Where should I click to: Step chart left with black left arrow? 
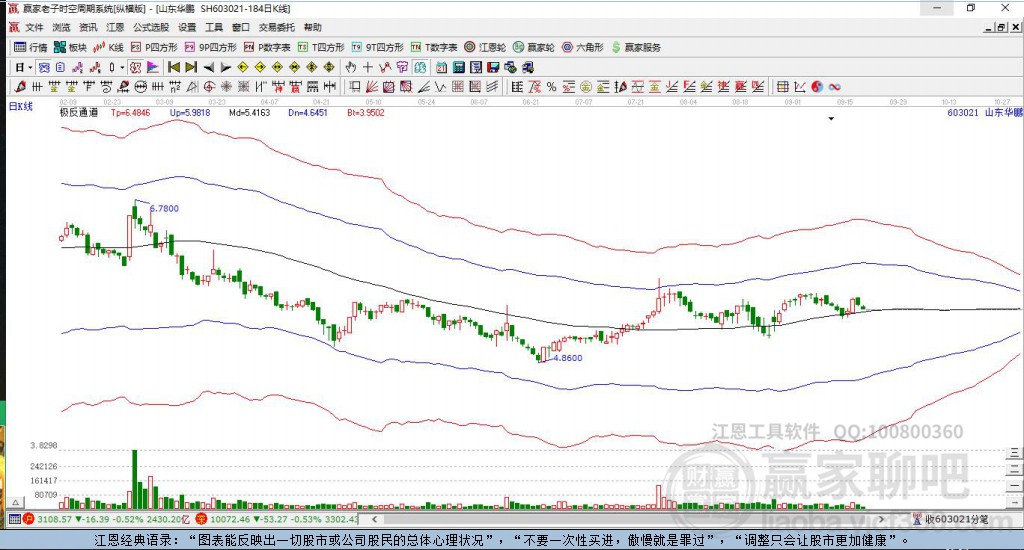pyautogui.click(x=208, y=67)
